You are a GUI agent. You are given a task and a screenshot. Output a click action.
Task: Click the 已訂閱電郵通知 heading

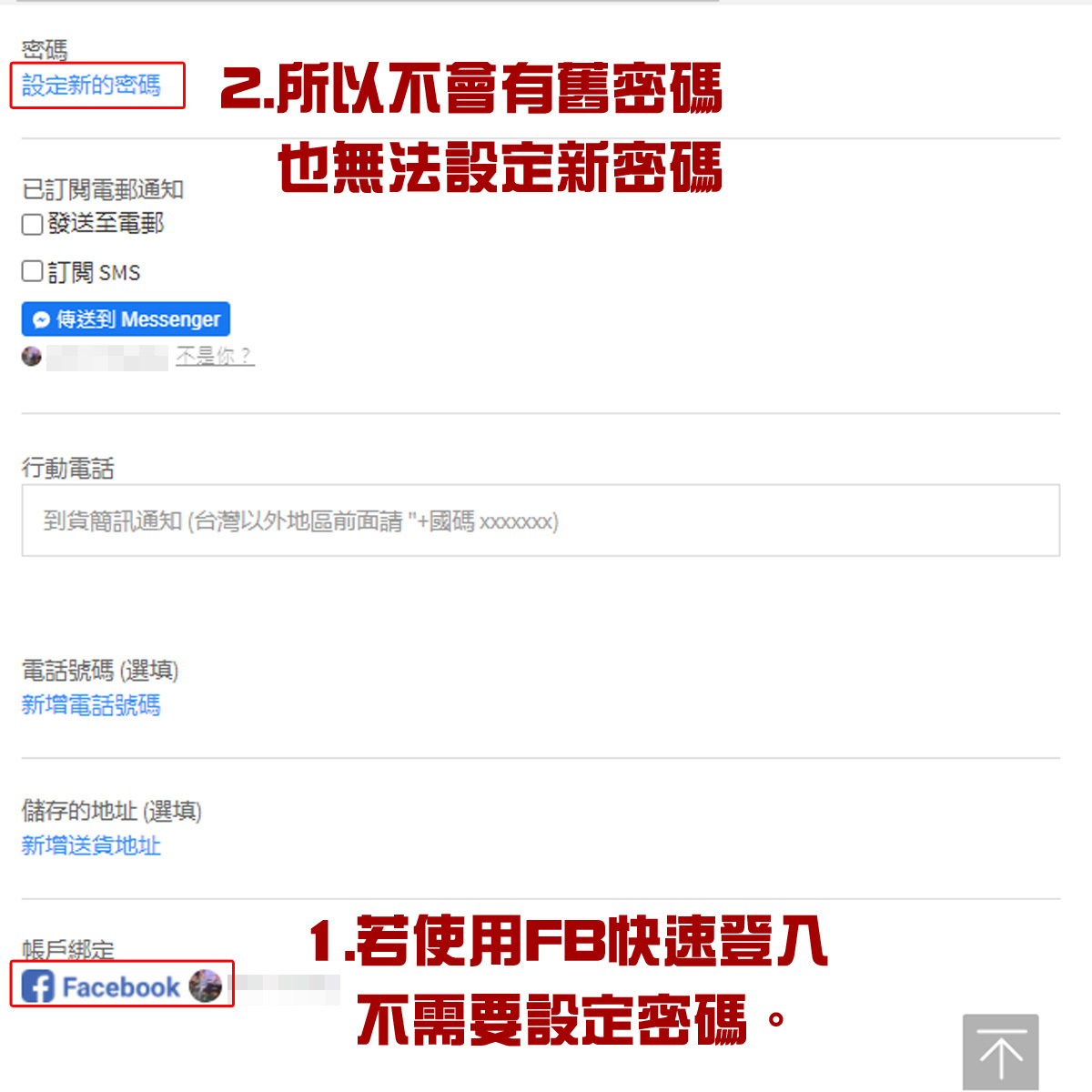tap(103, 189)
